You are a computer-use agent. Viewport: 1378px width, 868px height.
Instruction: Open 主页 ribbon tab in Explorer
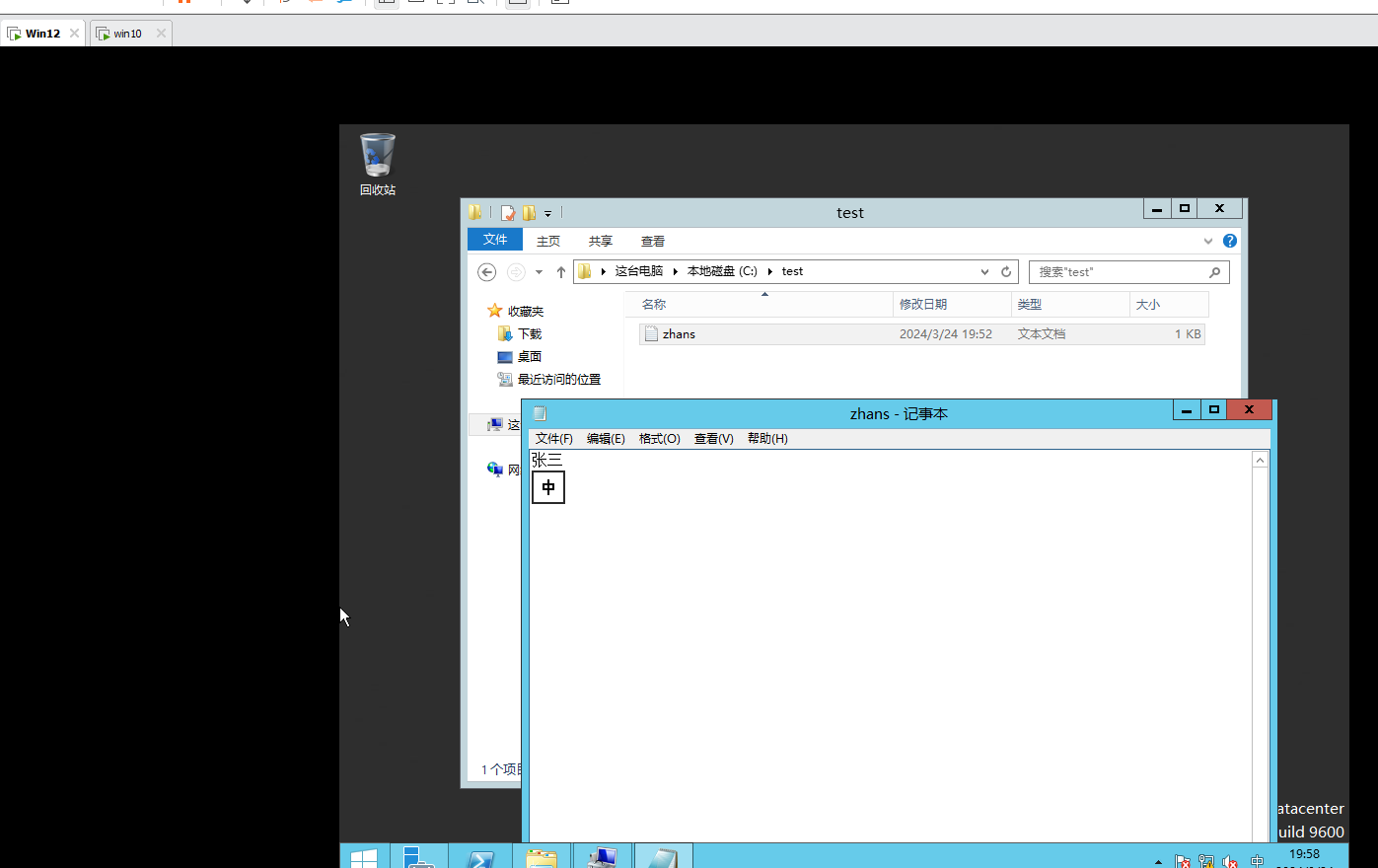point(548,241)
